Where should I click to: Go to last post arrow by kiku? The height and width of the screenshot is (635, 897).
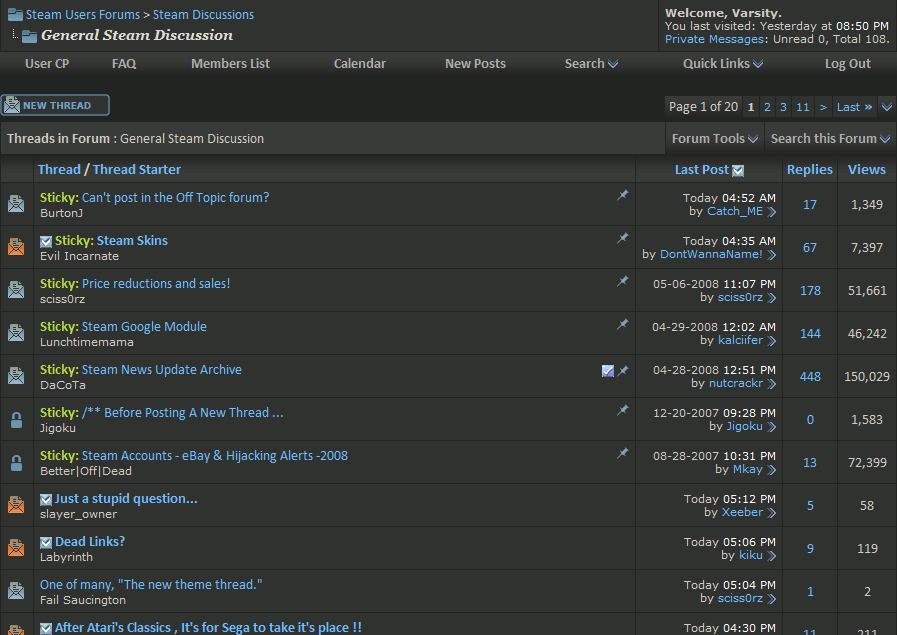[771, 556]
